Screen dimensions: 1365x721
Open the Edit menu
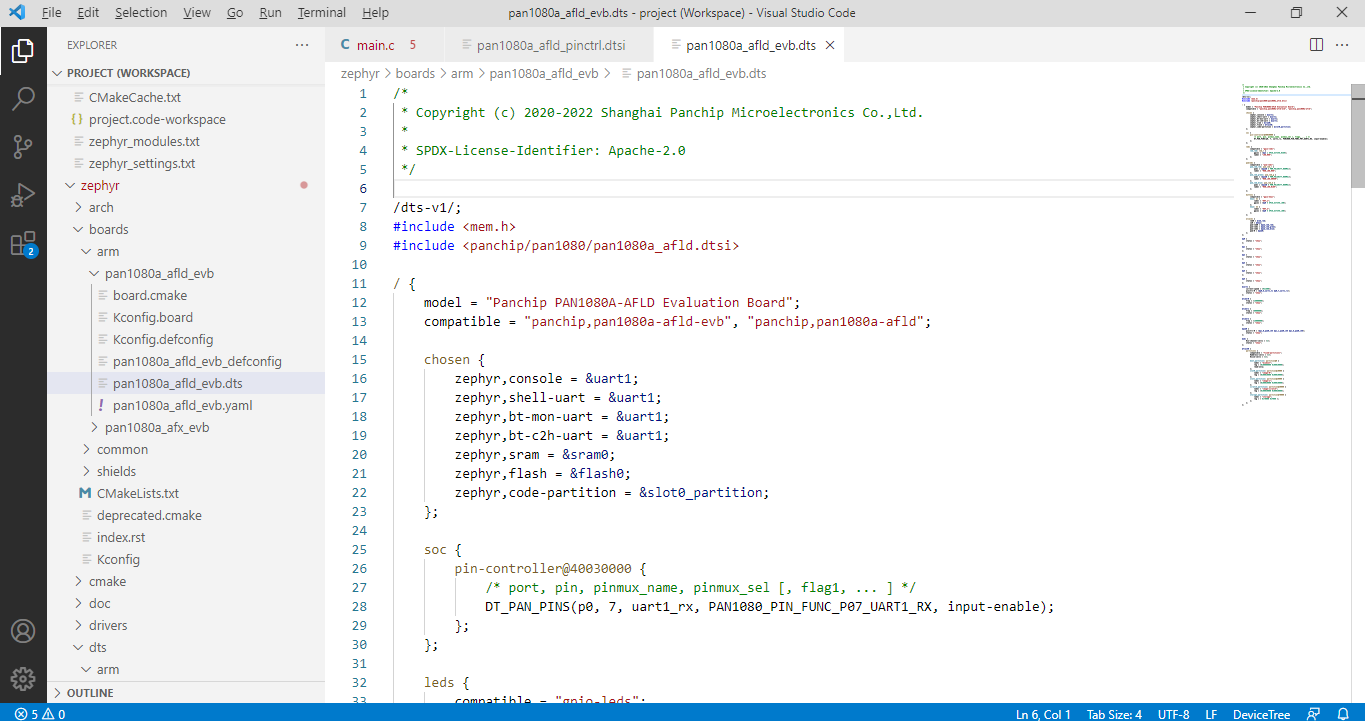click(x=88, y=13)
